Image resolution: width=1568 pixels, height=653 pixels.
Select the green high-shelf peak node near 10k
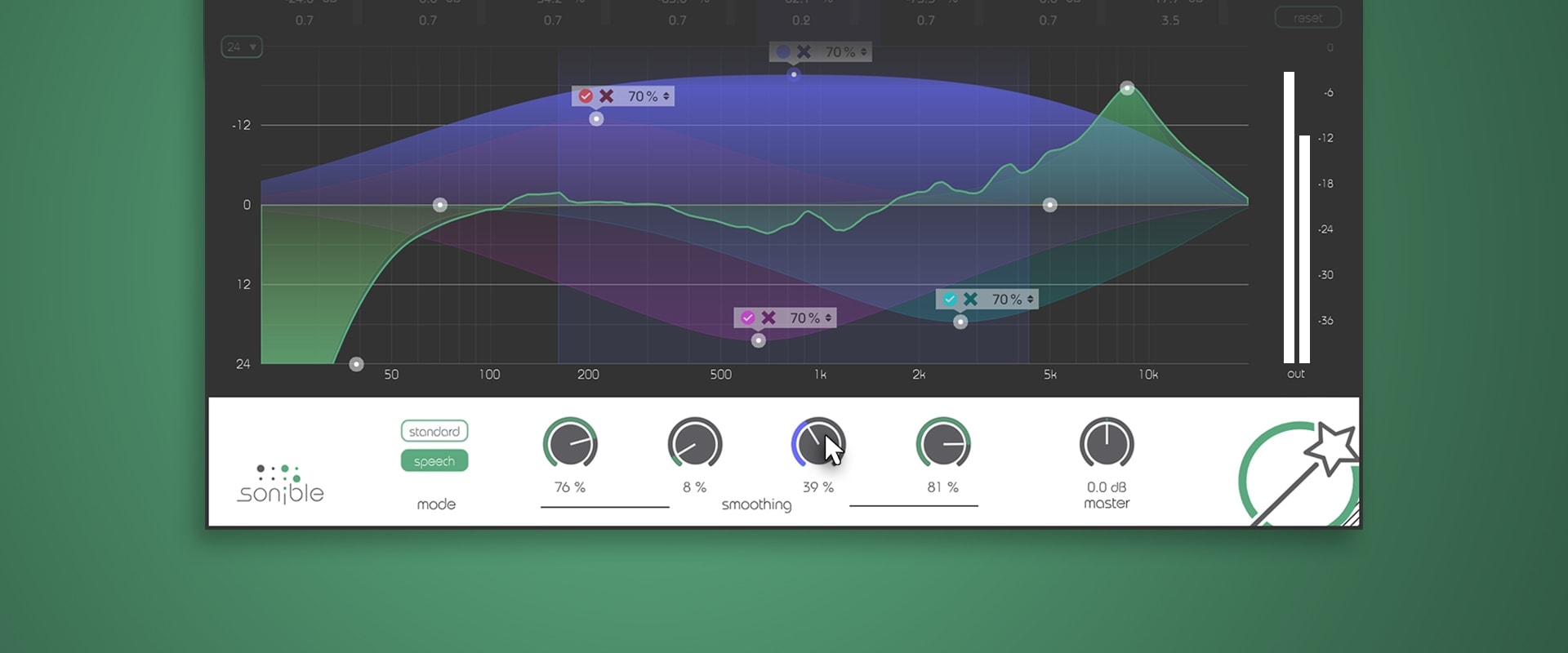[x=1127, y=88]
